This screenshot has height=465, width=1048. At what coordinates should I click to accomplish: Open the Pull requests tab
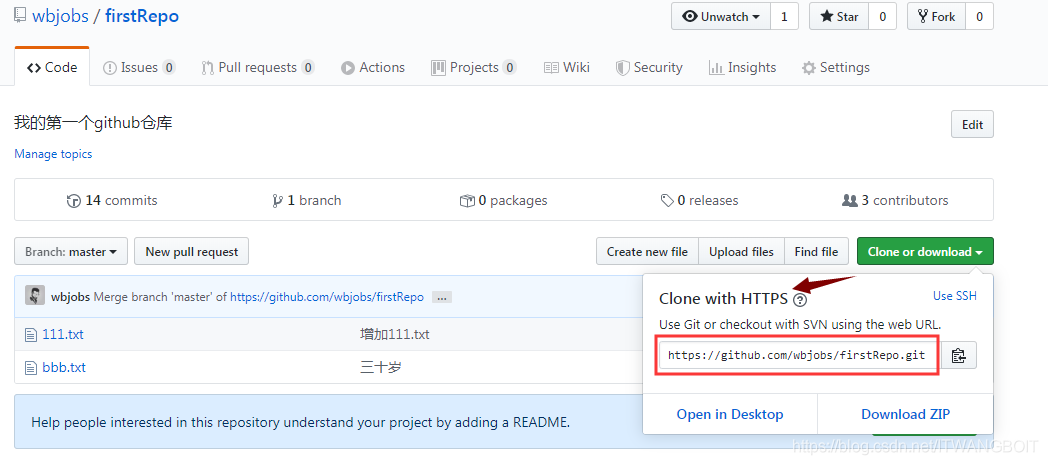point(258,67)
